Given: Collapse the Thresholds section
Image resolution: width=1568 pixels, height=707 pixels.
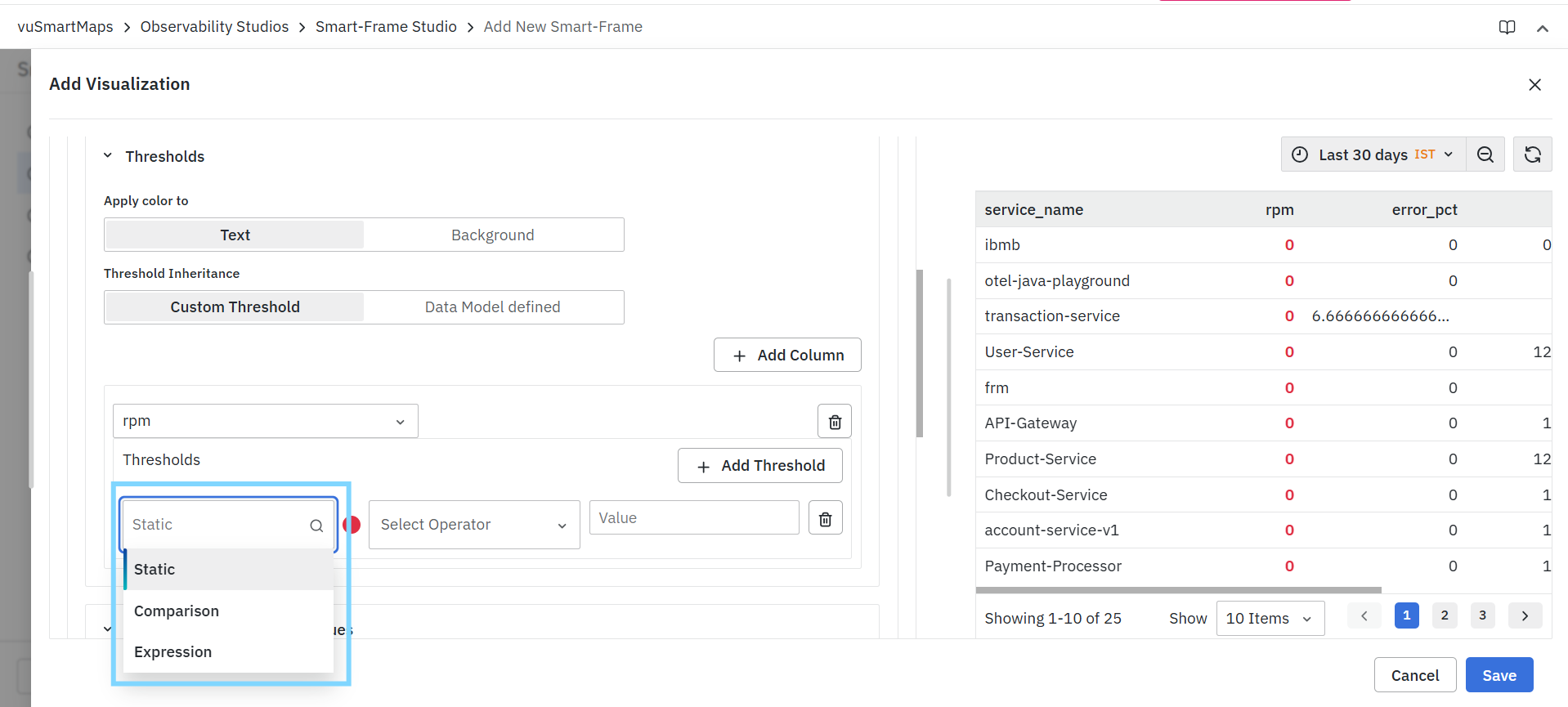Looking at the screenshot, I should point(107,155).
